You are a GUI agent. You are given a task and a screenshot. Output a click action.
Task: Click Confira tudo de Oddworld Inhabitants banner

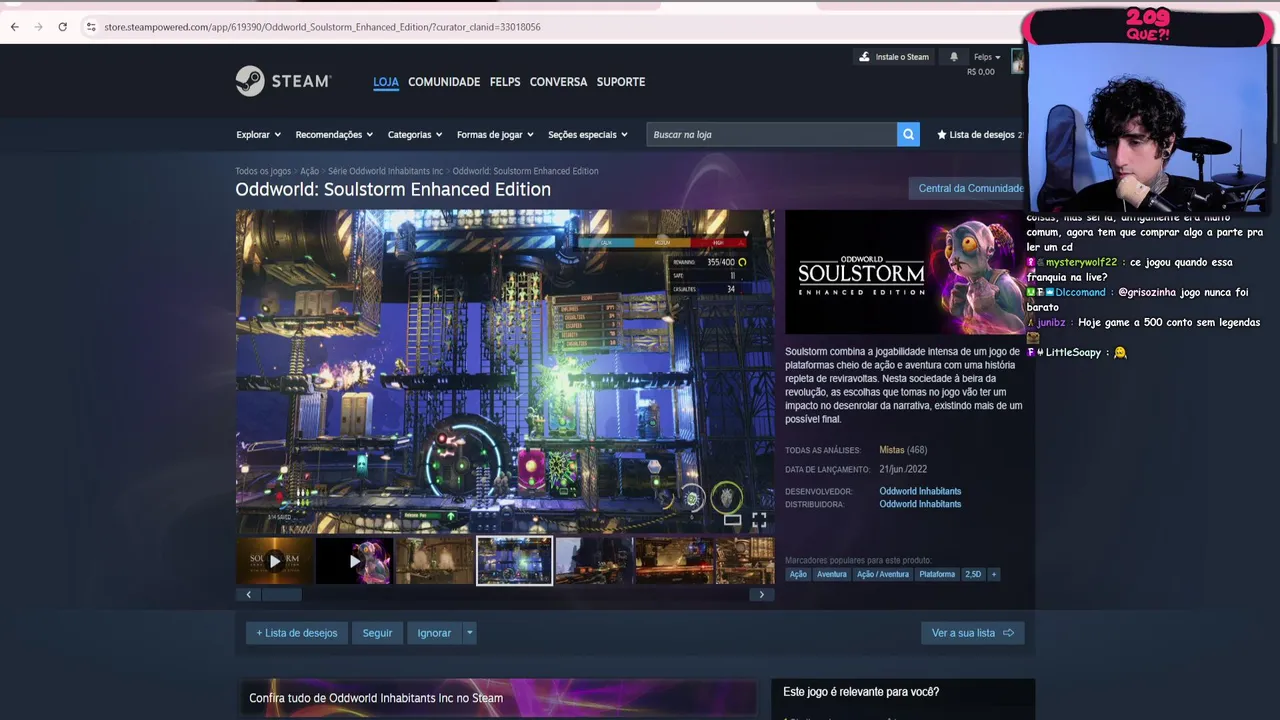pyautogui.click(x=496, y=698)
